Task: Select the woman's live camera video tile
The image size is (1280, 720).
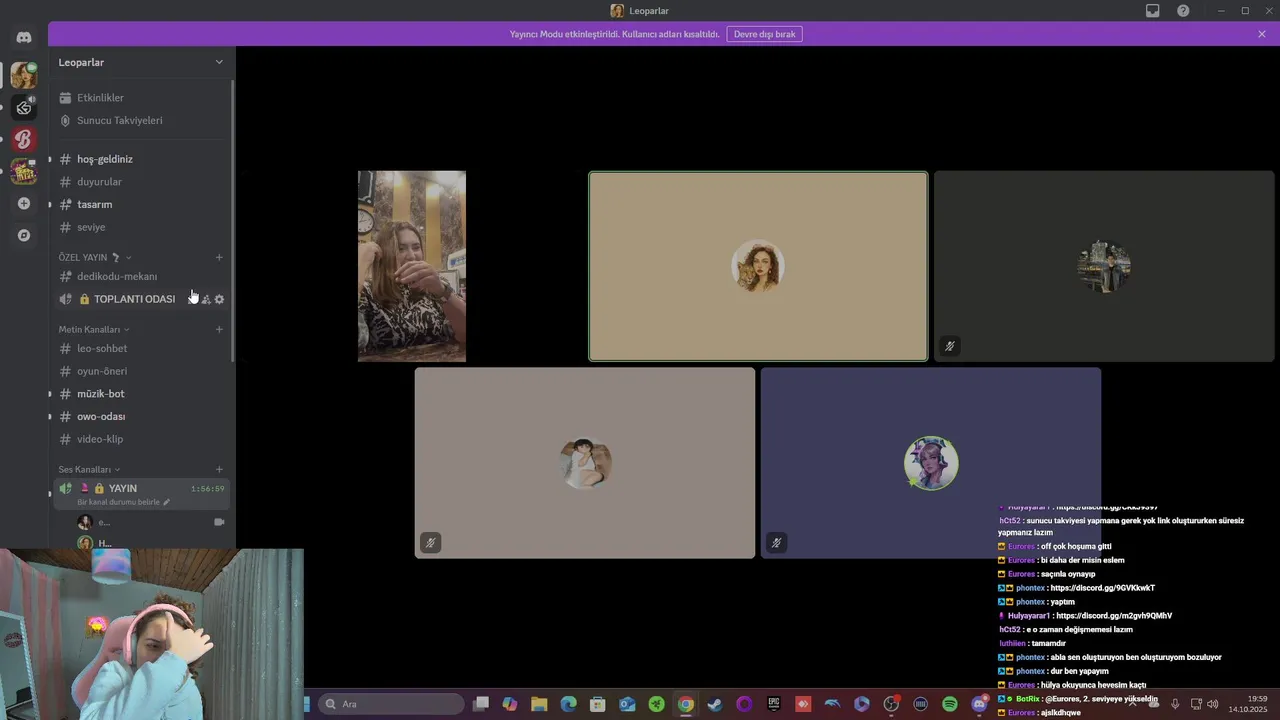Action: pyautogui.click(x=412, y=266)
